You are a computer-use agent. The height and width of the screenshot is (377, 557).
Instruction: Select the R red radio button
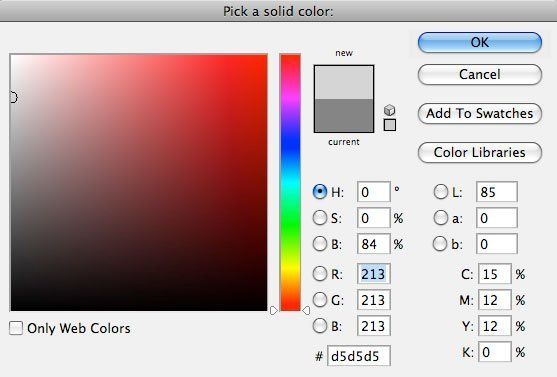point(320,274)
